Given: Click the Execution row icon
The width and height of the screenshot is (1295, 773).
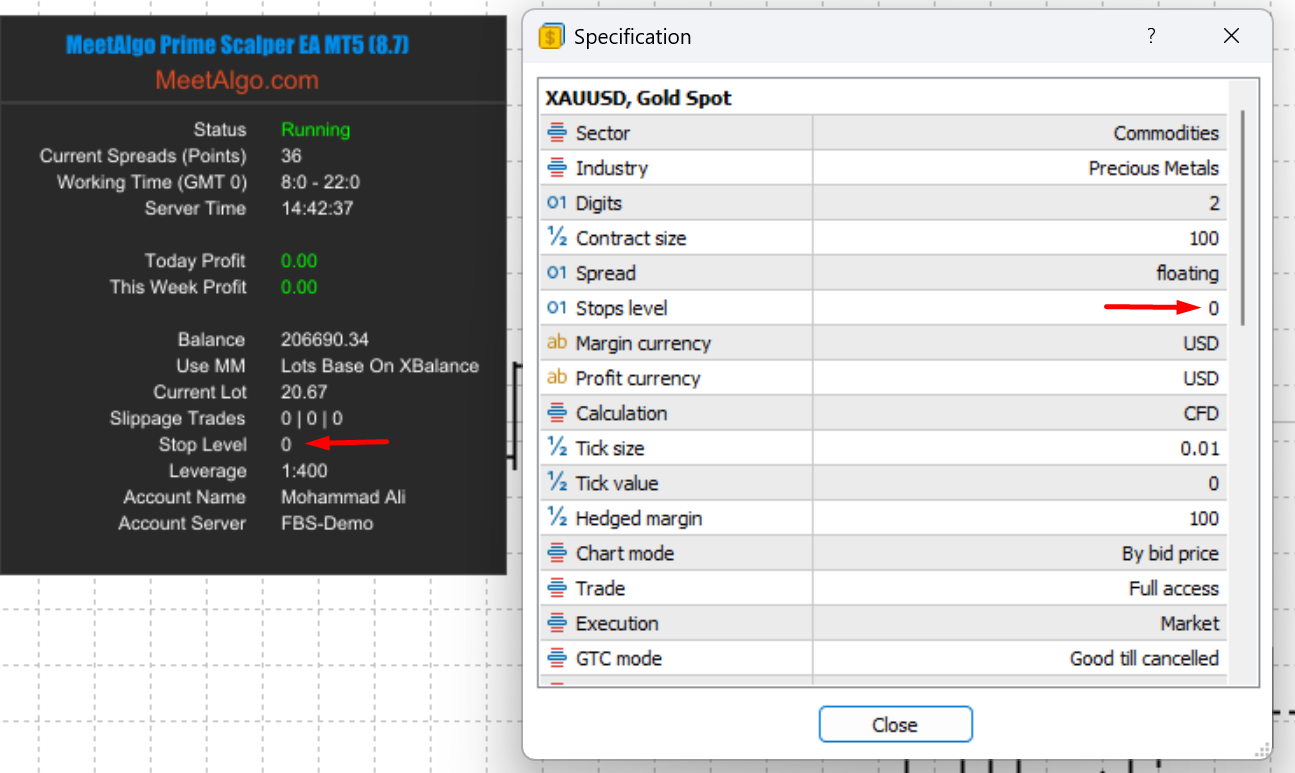Looking at the screenshot, I should click(557, 623).
